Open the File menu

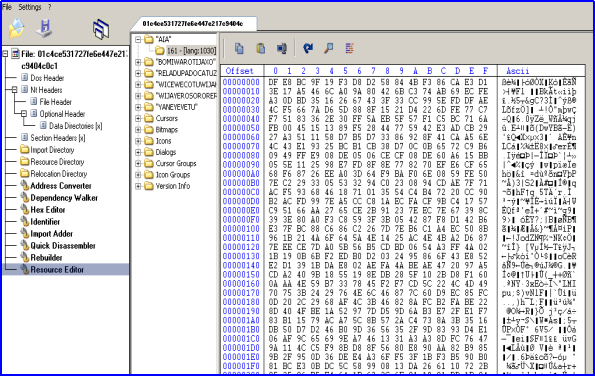[x=7, y=7]
